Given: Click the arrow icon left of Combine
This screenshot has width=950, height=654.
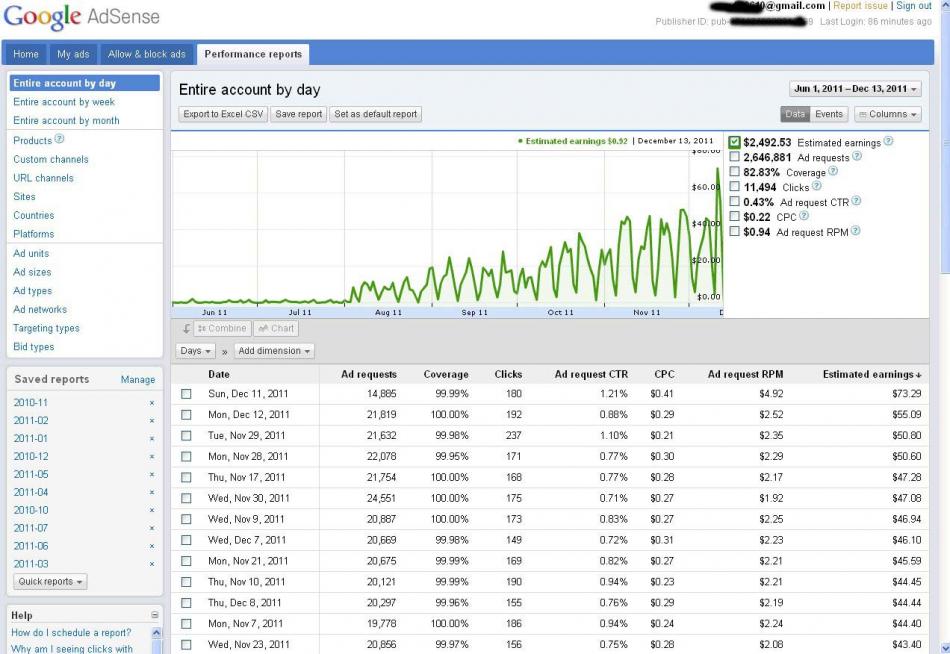Looking at the screenshot, I should (x=186, y=329).
